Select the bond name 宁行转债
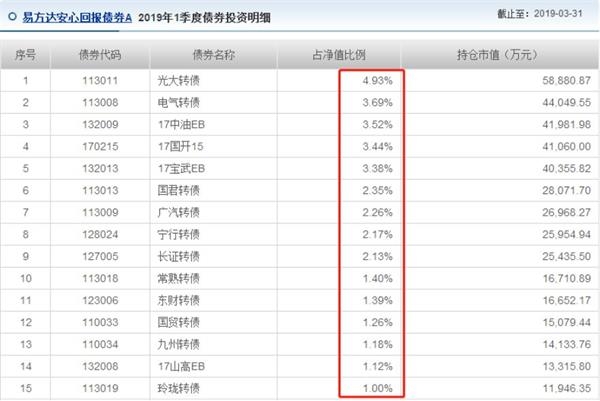This screenshot has width=600, height=401. (x=179, y=235)
